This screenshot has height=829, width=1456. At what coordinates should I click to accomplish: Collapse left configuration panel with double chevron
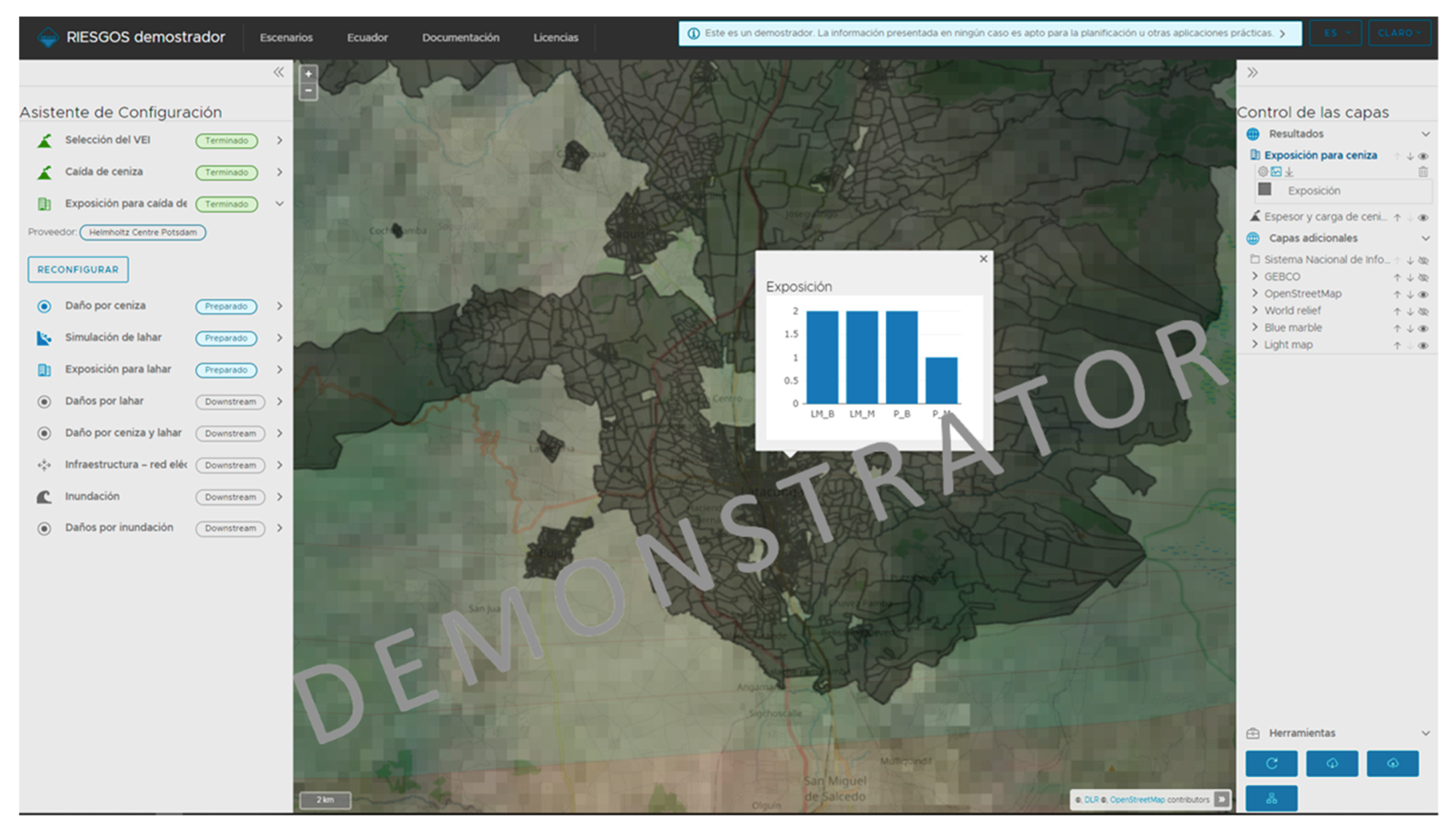[278, 72]
